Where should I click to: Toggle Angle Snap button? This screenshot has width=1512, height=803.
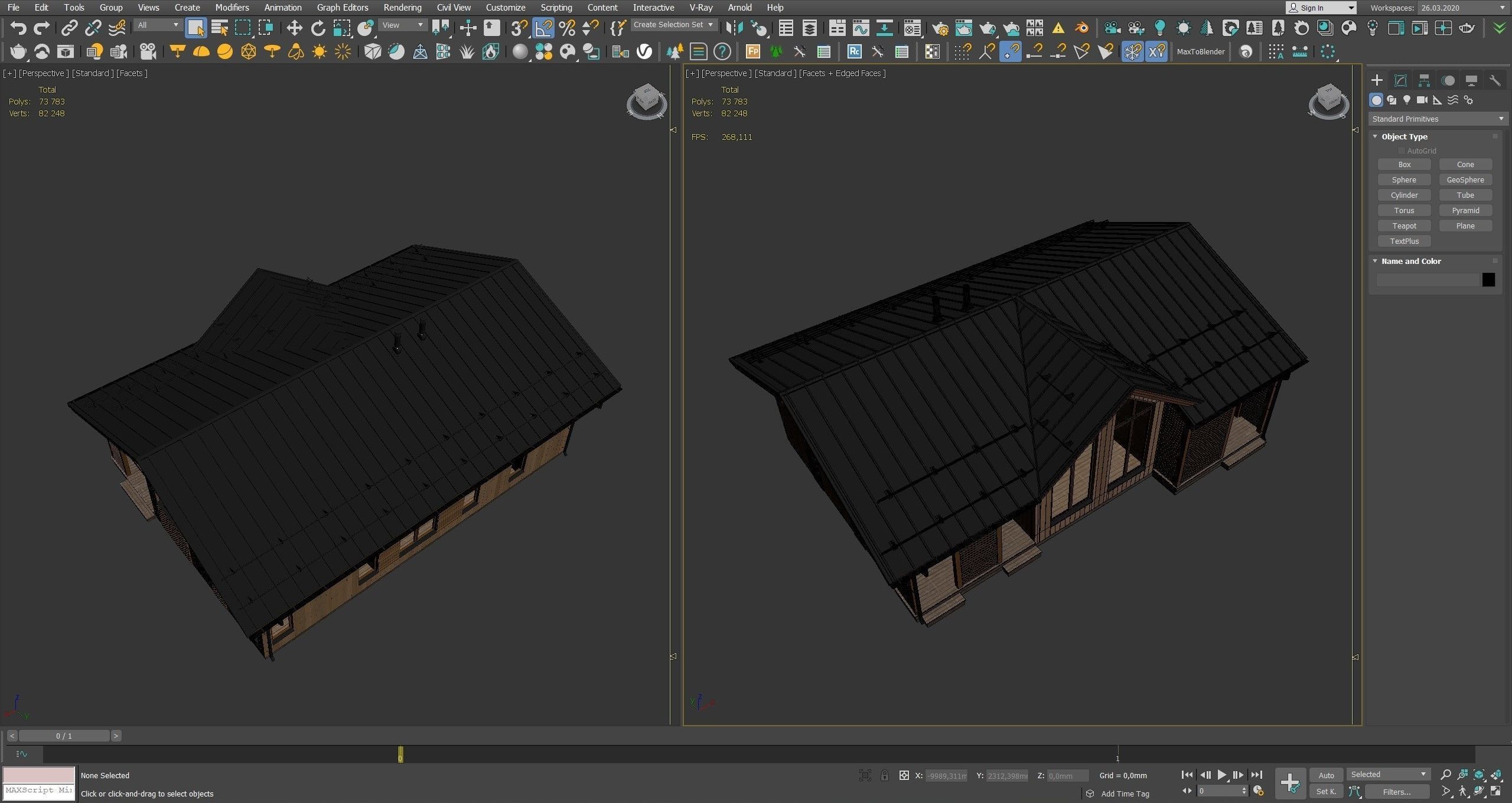click(543, 28)
